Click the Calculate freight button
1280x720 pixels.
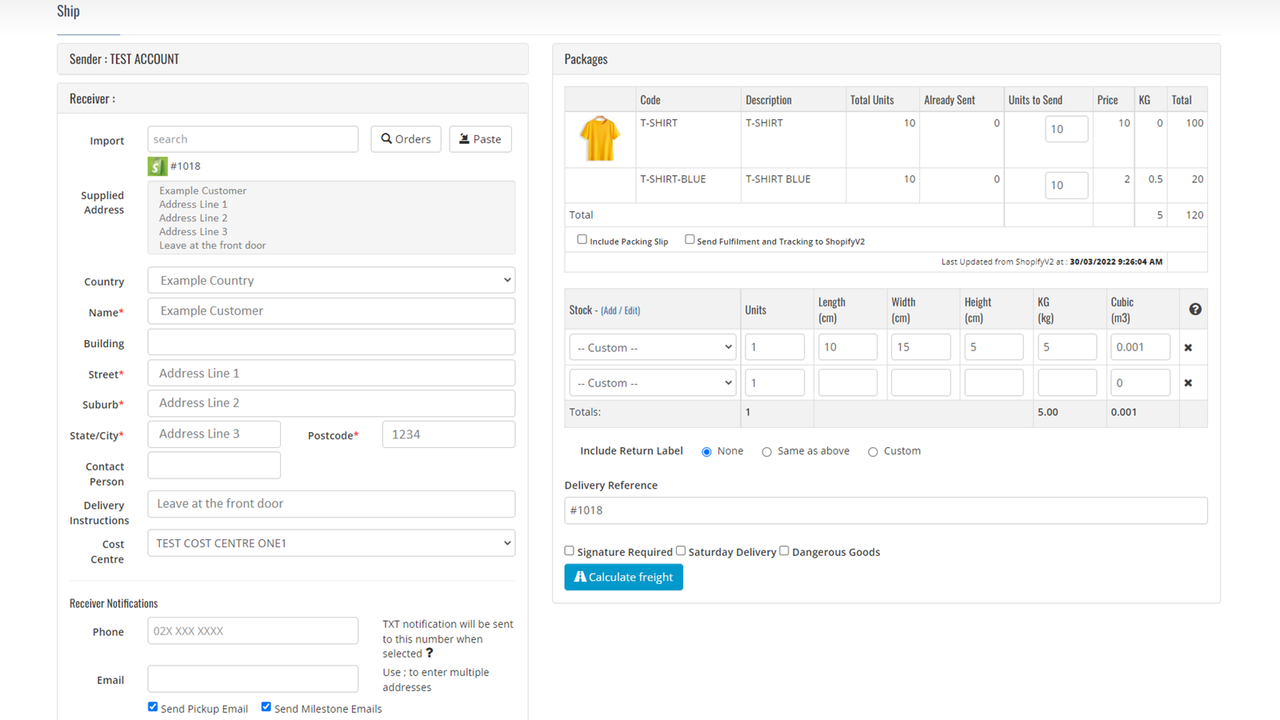[623, 577]
